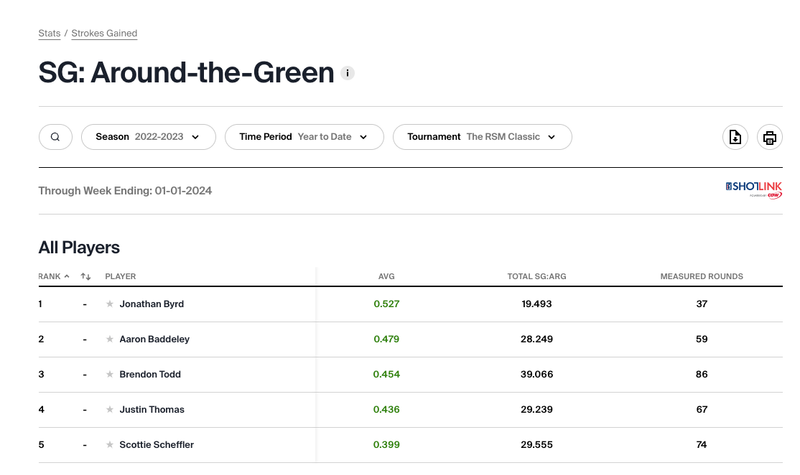Viewport: 800px width, 475px height.
Task: Select the 37 measured rounds cell
Action: (x=702, y=304)
